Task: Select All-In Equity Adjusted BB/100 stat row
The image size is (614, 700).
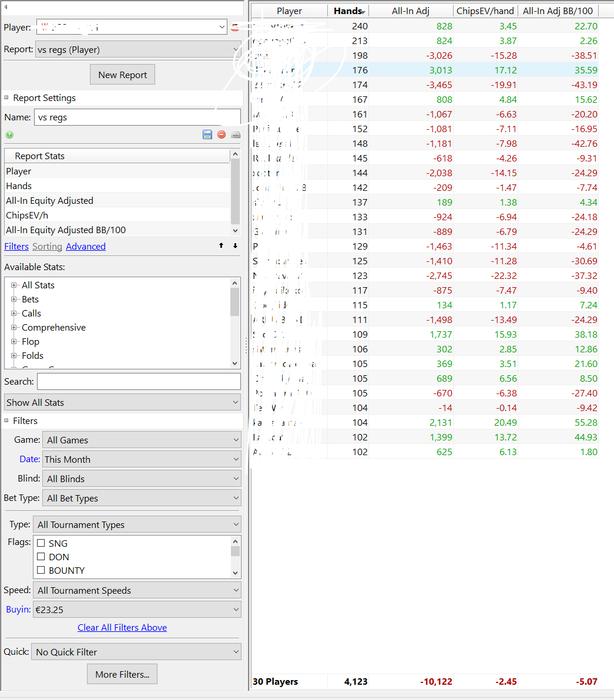Action: 117,230
